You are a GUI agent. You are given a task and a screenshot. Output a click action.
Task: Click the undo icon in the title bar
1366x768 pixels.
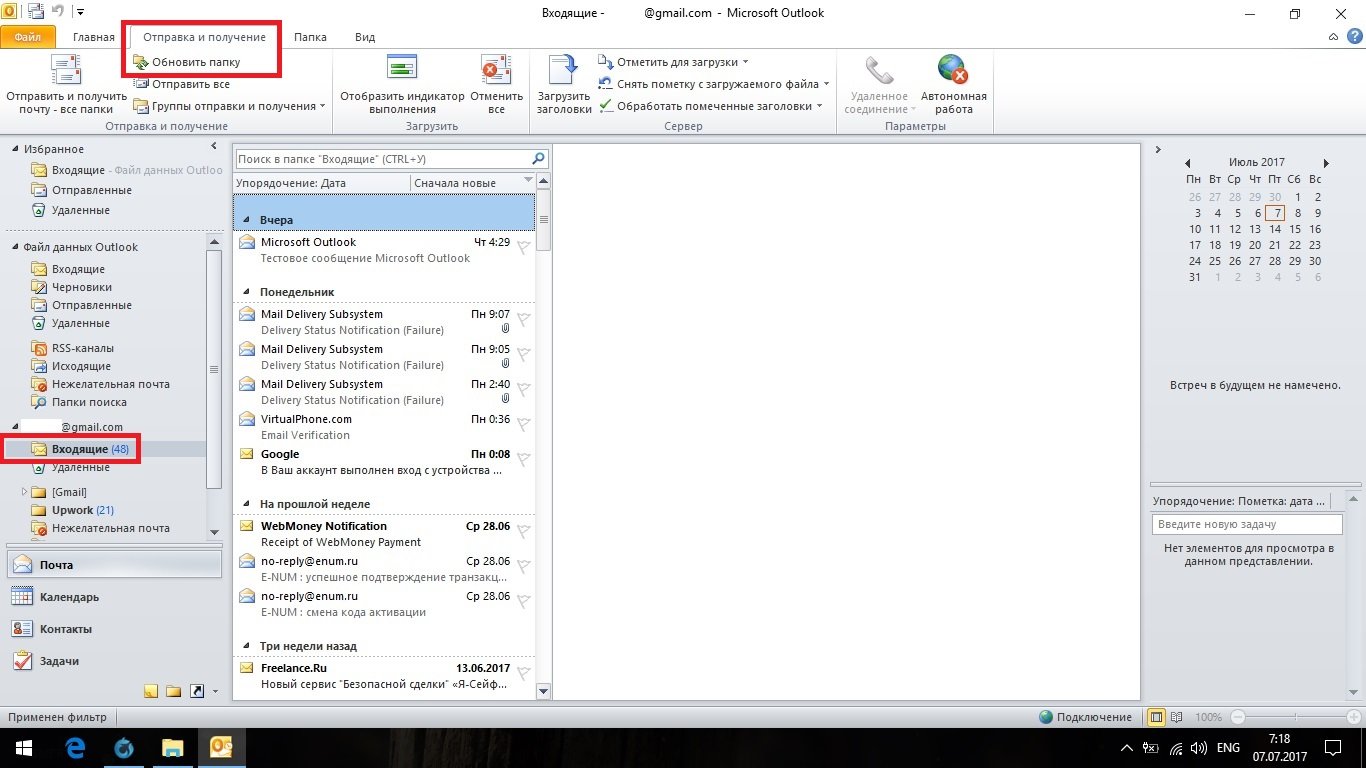pyautogui.click(x=60, y=12)
